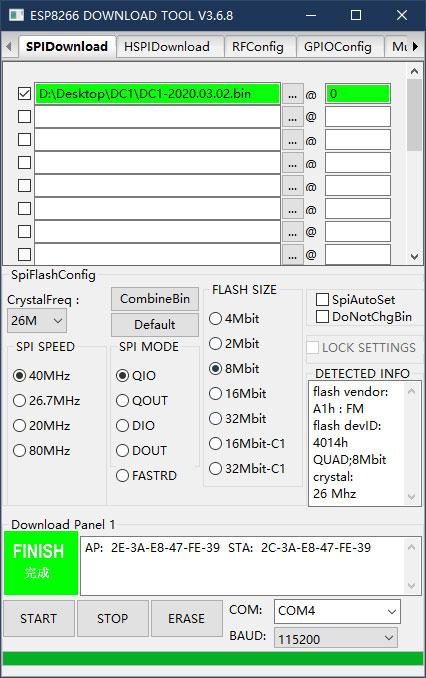
Task: Click scroll up arrow of file list
Action: coord(414,71)
